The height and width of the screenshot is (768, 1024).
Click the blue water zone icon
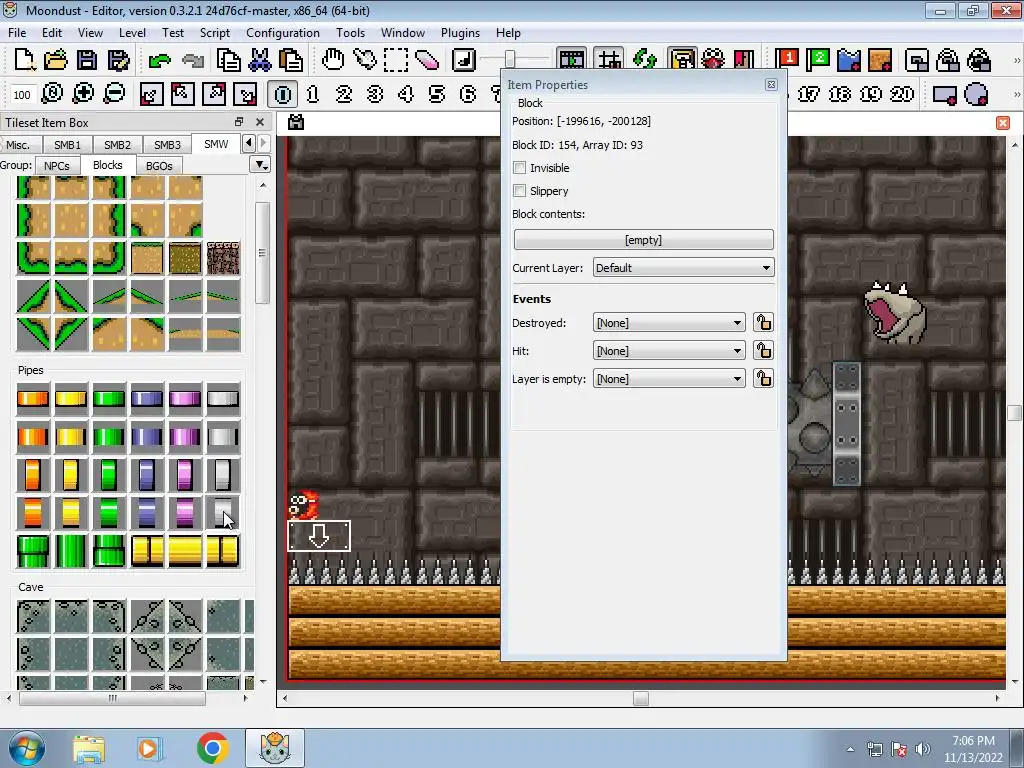point(849,60)
